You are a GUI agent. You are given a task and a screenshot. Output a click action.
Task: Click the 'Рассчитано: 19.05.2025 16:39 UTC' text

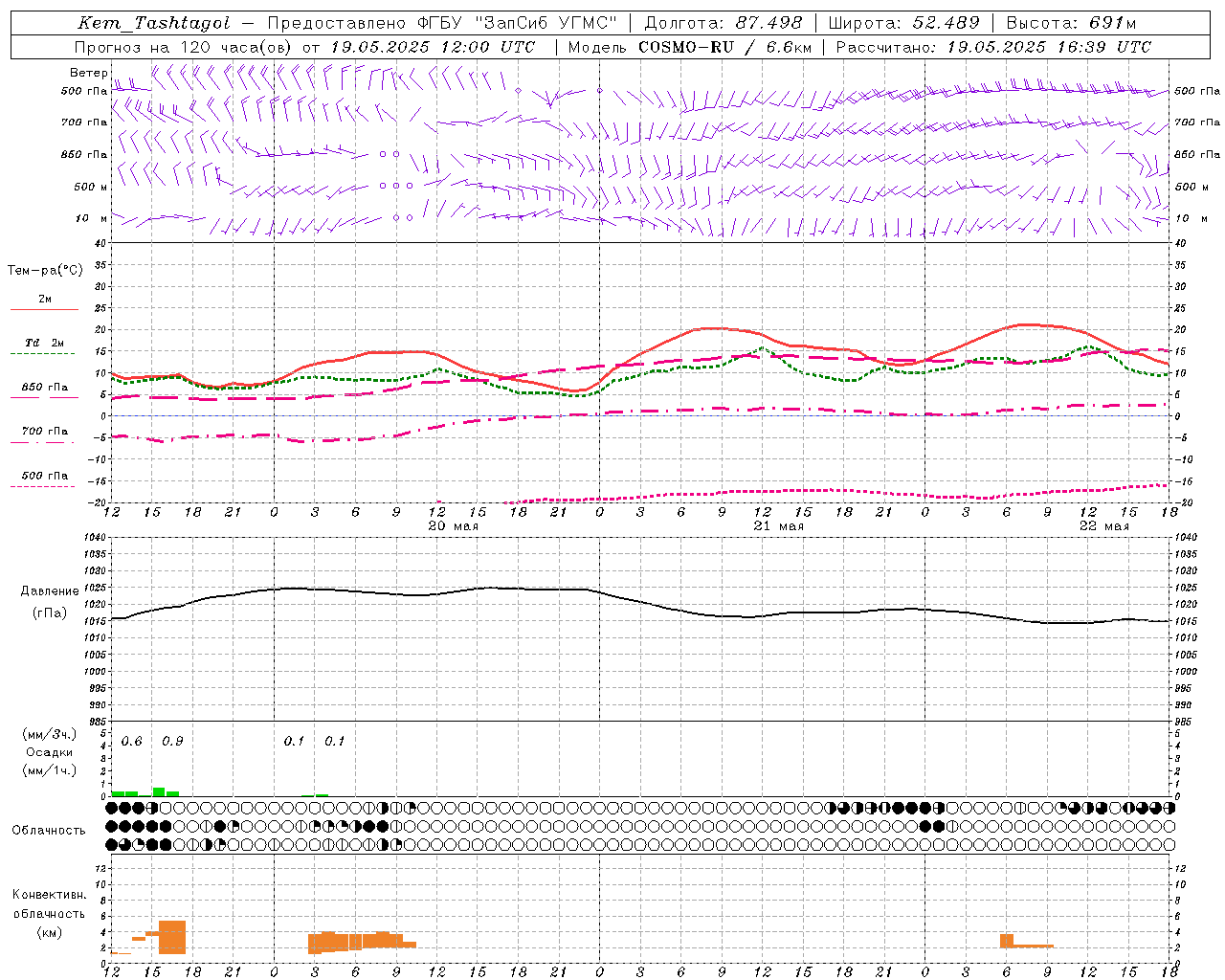tap(994, 47)
